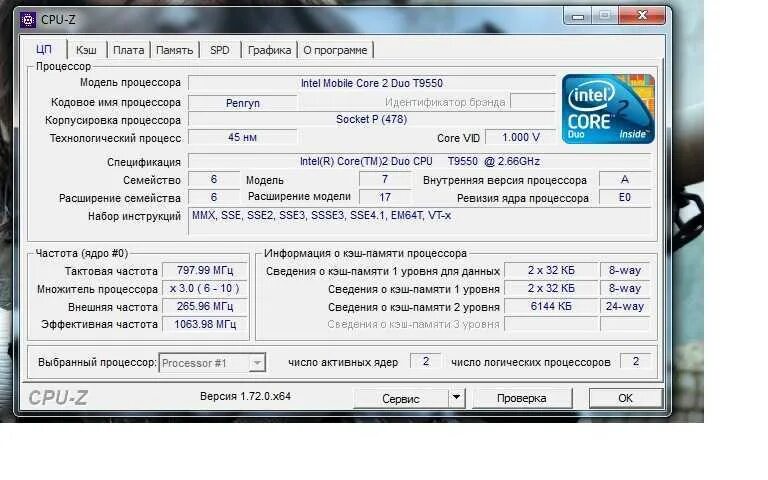Click the multiplier value x 3.0 (6 - 10)

point(205,288)
